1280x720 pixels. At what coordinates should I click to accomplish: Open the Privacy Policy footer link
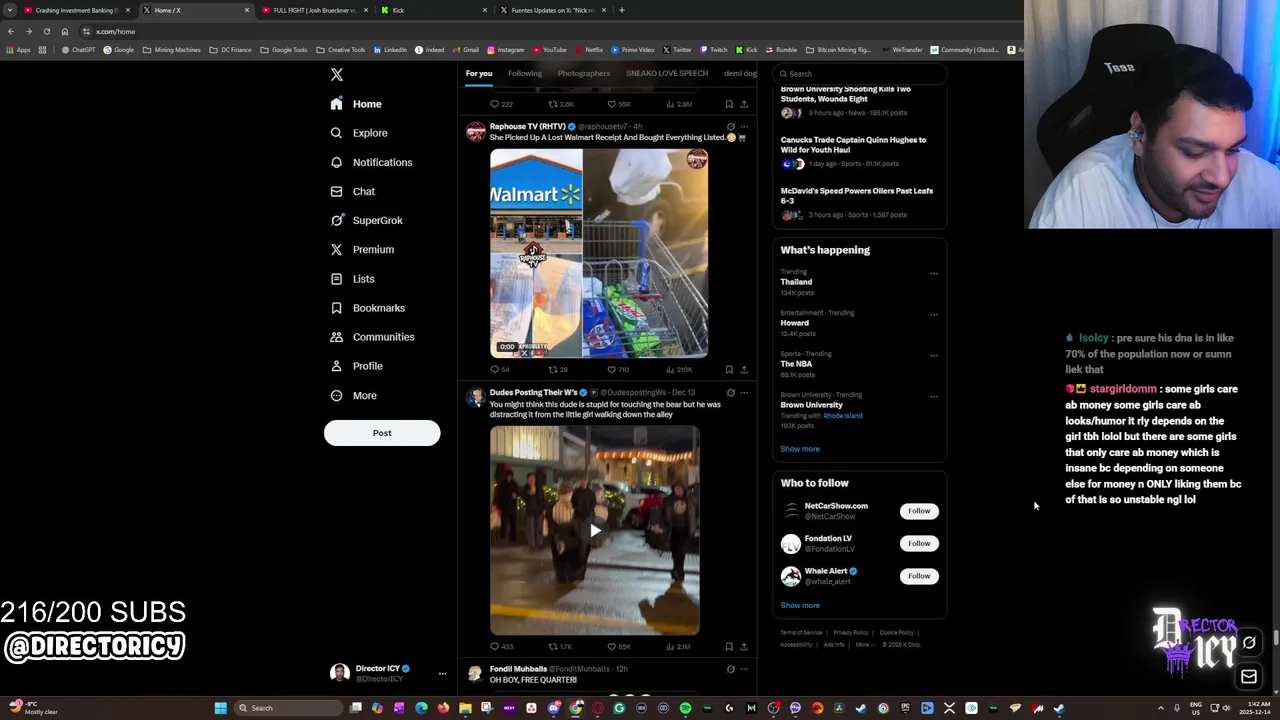pos(851,633)
